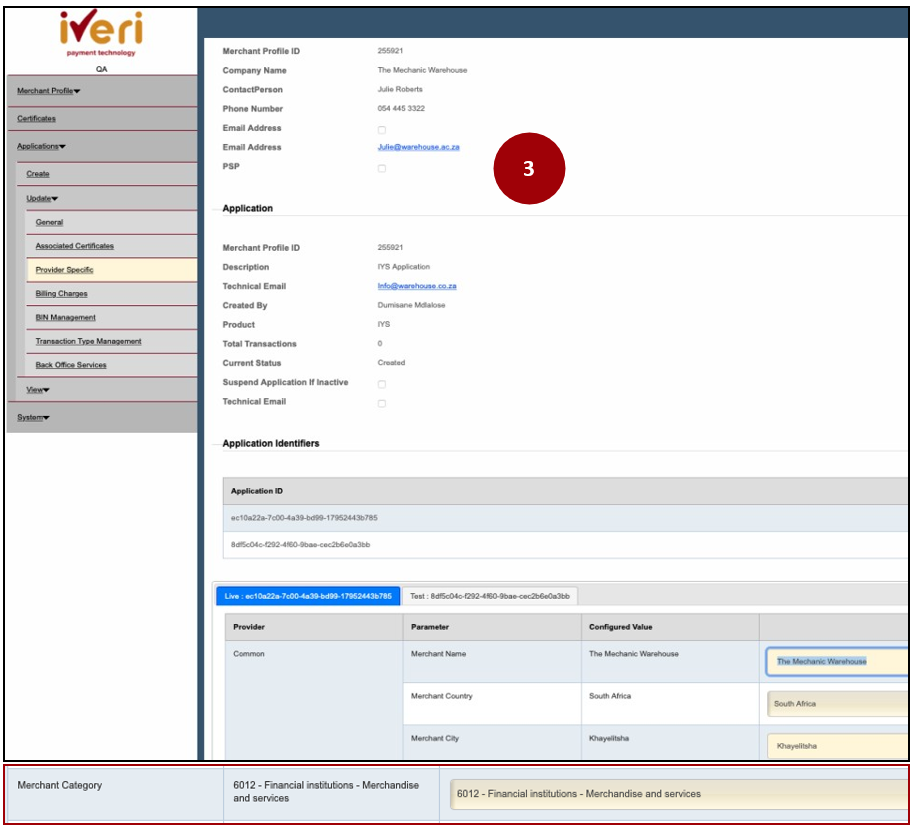Collapse the Applications menu
The width and height of the screenshot is (917, 836).
pos(41,146)
